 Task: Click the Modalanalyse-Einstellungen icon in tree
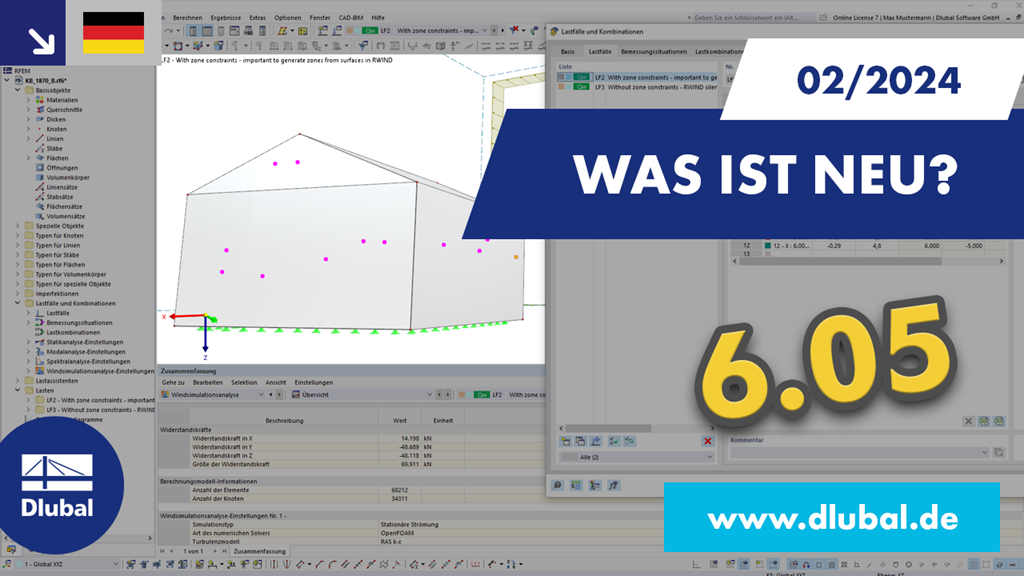click(40, 351)
